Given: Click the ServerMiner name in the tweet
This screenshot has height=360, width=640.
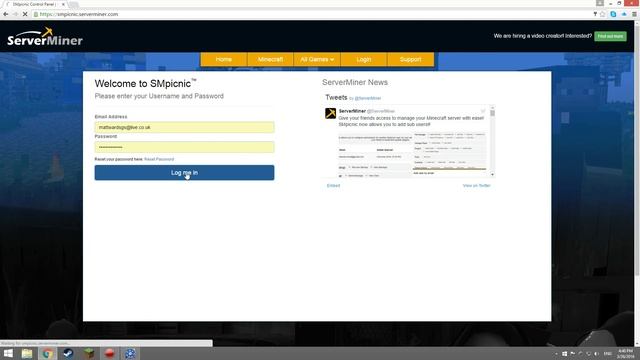Looking at the screenshot, I should 352,111.
